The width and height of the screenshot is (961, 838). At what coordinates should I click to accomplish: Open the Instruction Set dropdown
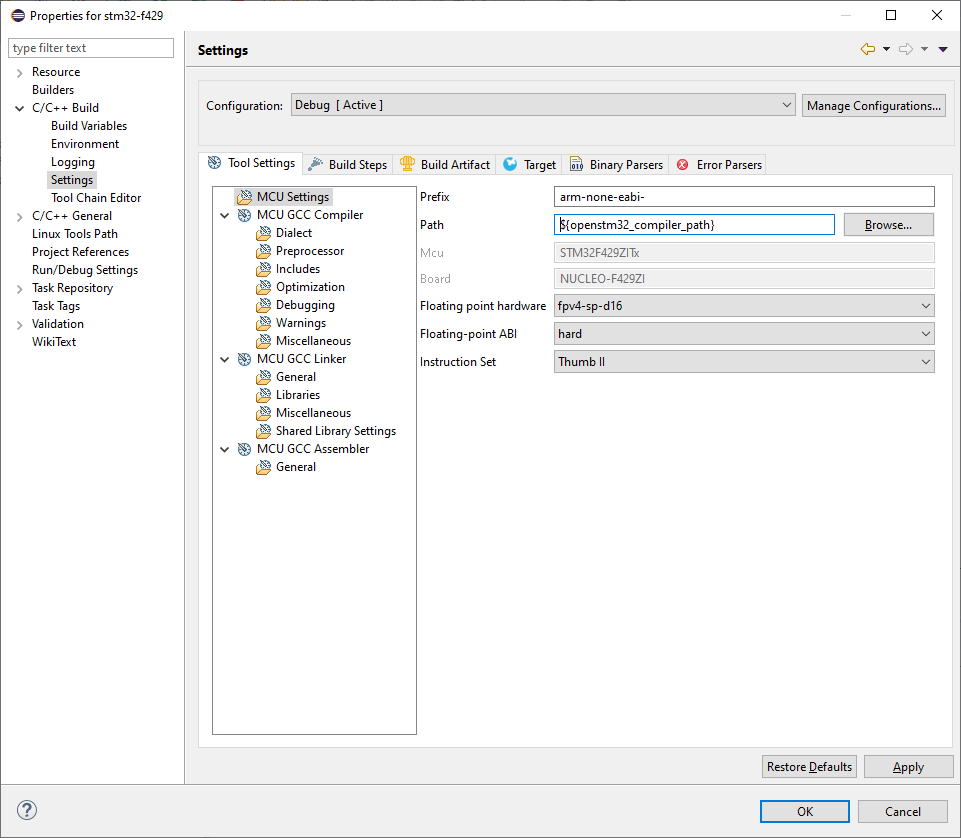744,362
